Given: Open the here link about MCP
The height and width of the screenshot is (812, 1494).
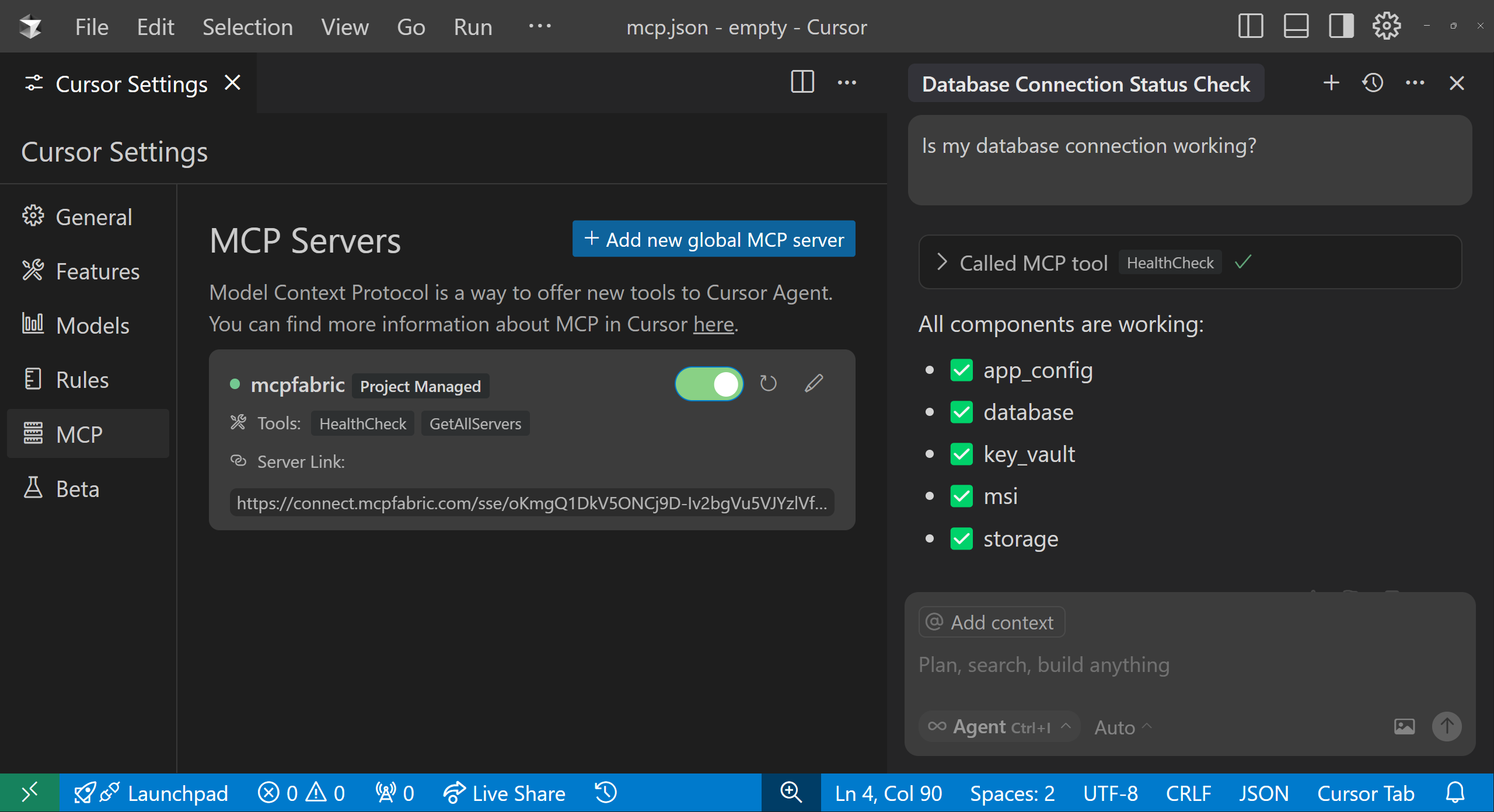Looking at the screenshot, I should click(x=713, y=324).
